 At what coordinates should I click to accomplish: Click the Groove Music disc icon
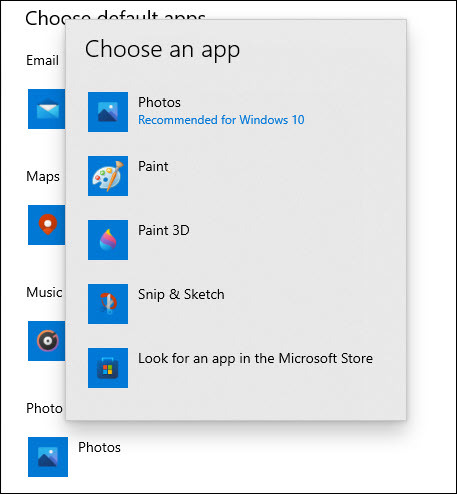click(x=47, y=341)
